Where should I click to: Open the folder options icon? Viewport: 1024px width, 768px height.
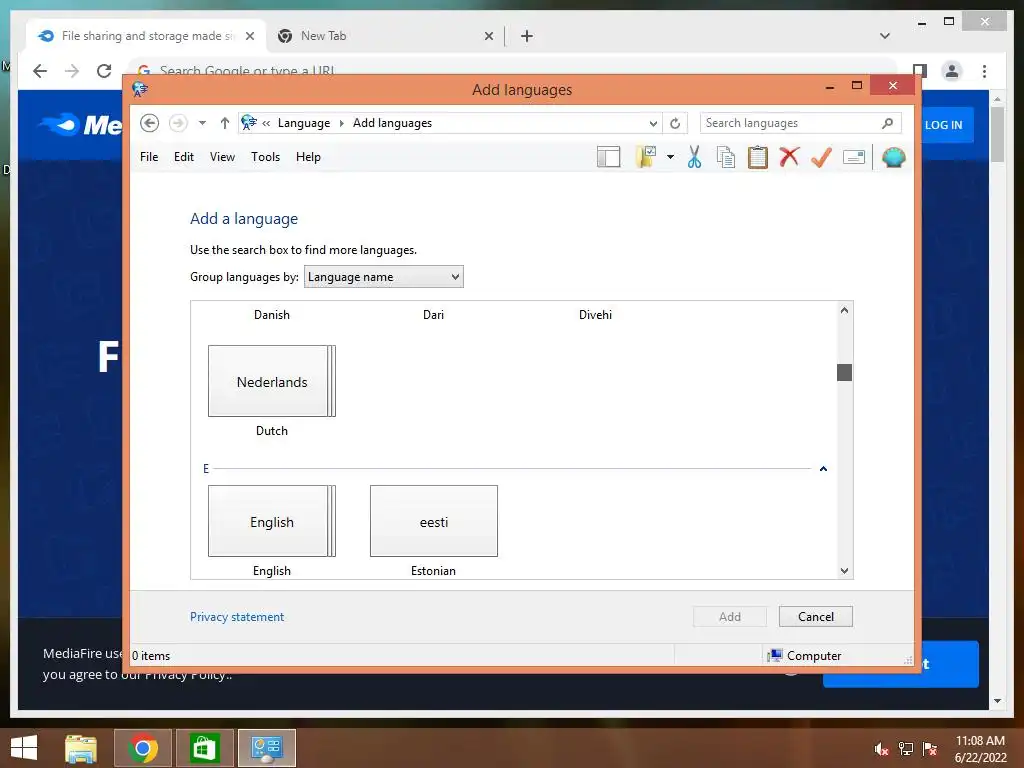(645, 157)
